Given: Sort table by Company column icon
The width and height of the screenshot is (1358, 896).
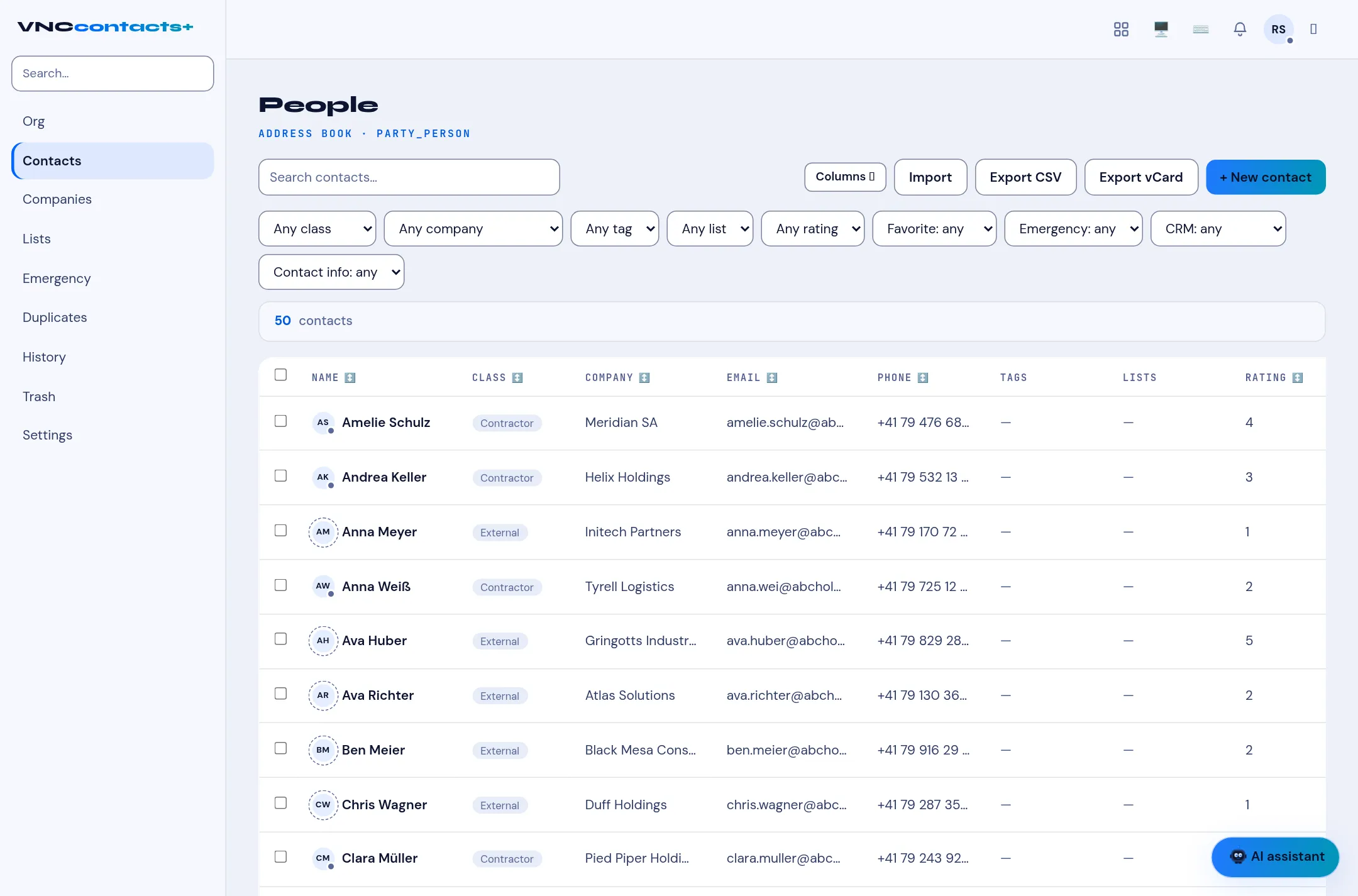Looking at the screenshot, I should point(644,378).
